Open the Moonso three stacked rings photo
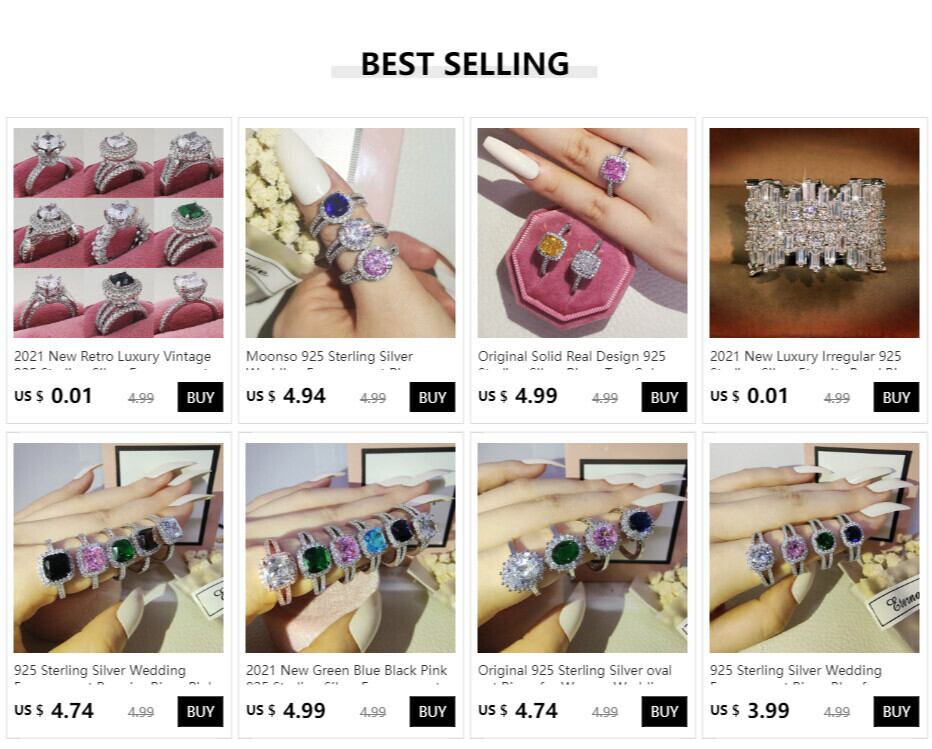 click(x=350, y=233)
